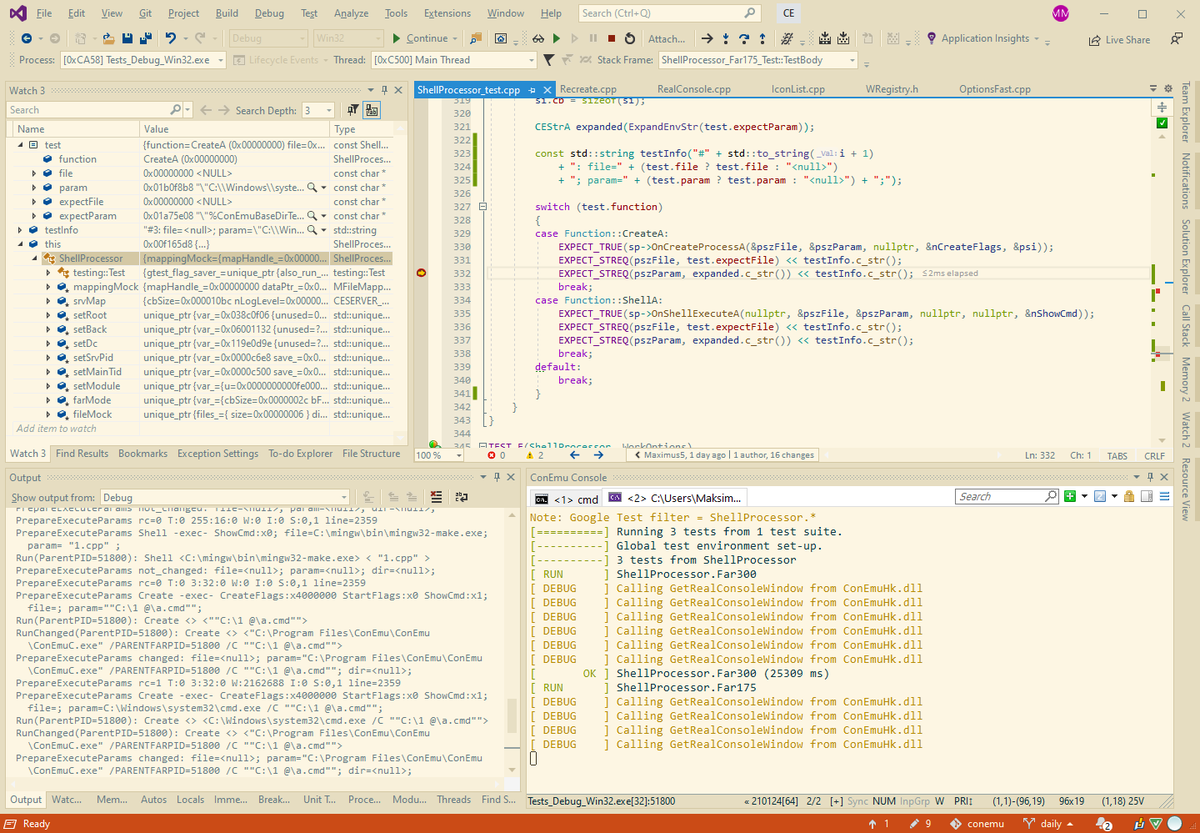Click the Save All icon
Image resolution: width=1200 pixels, height=833 pixels.
[x=146, y=39]
